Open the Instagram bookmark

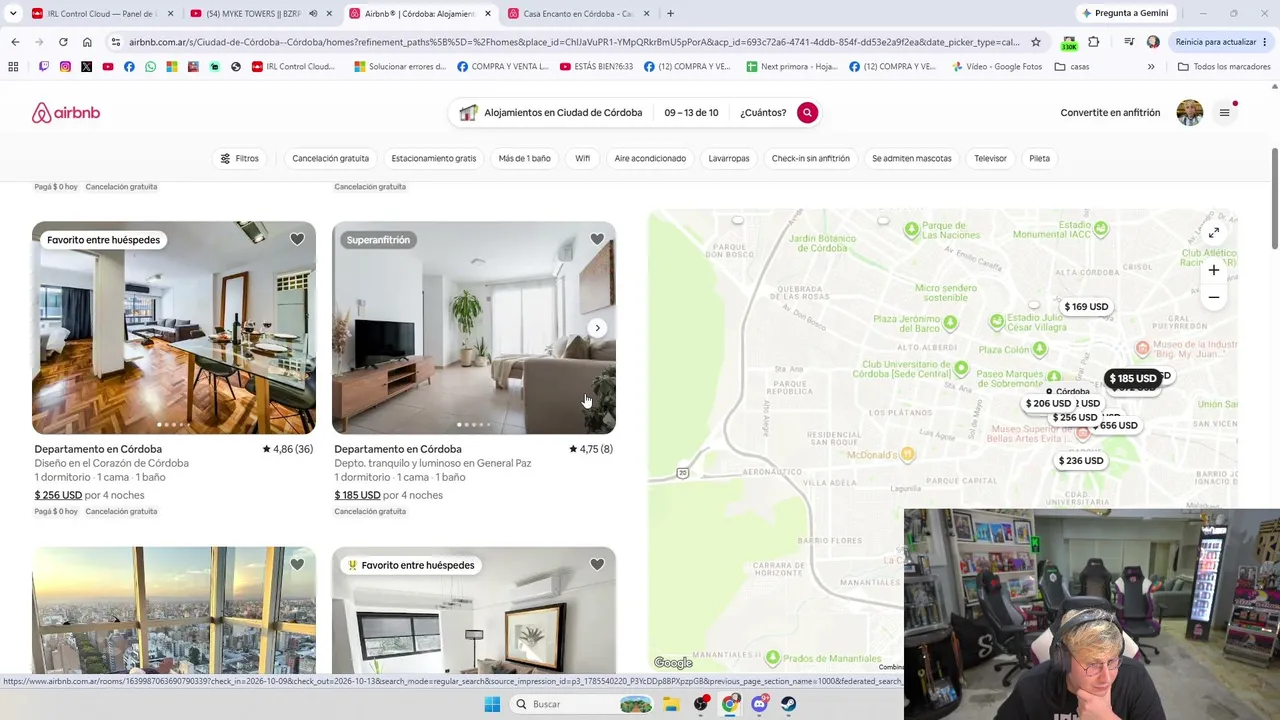65,67
